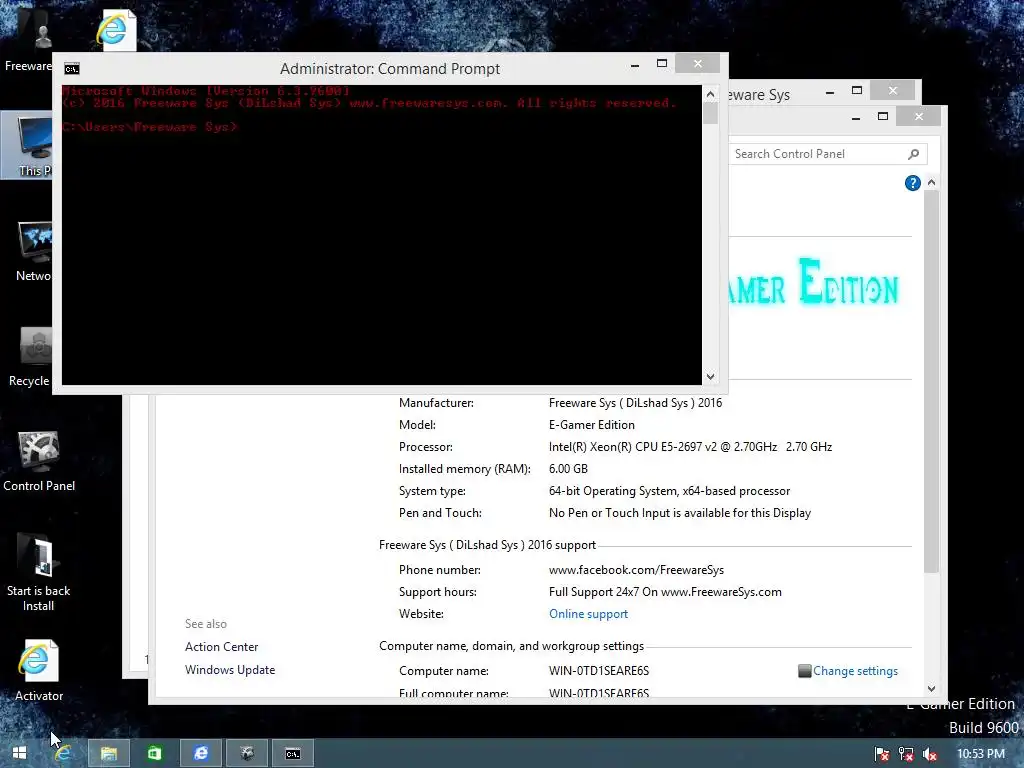1024x768 pixels.
Task: Click the System window scrollbar down arrow
Action: click(931, 688)
